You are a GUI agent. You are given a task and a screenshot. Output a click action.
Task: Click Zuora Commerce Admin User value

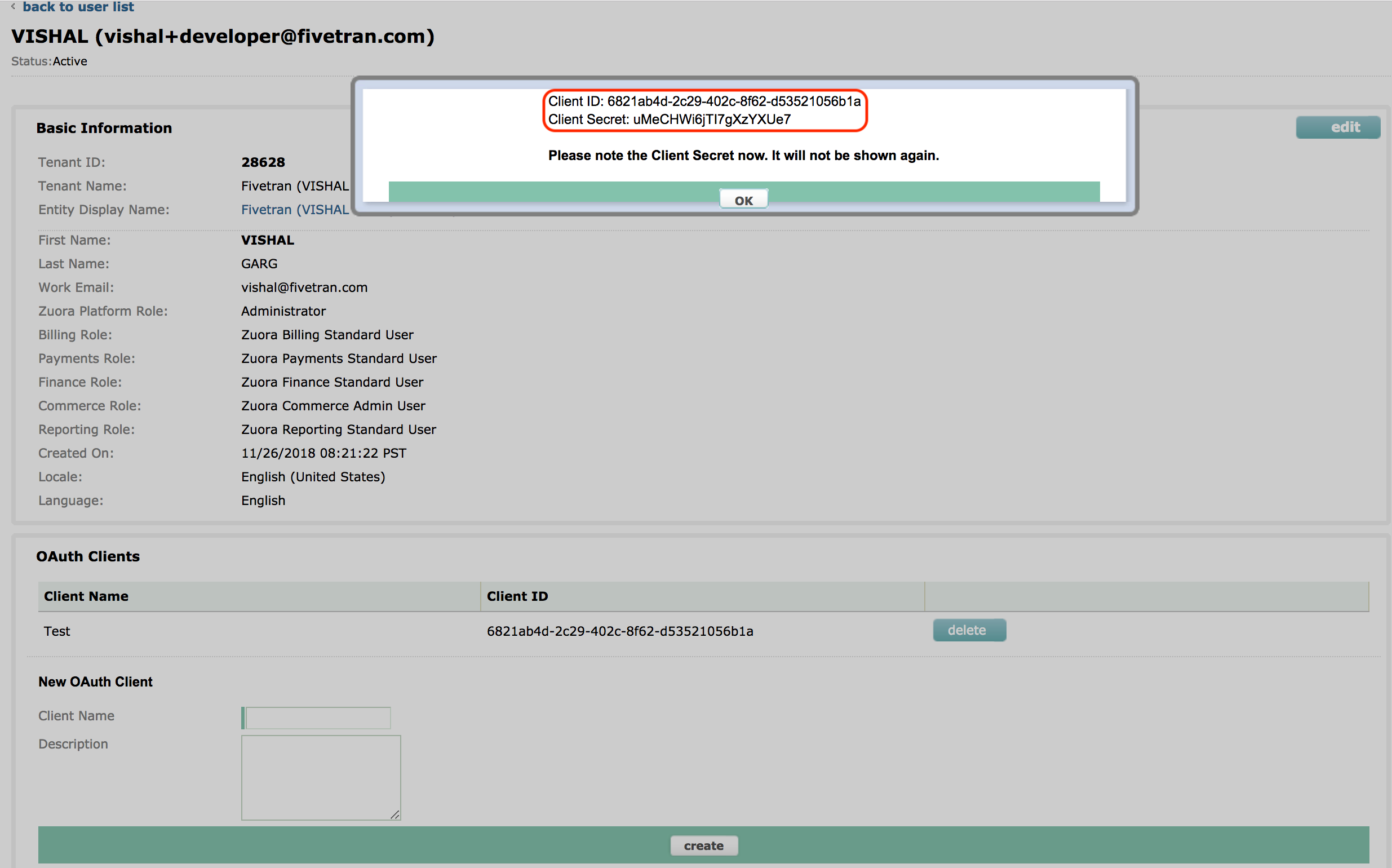pos(333,406)
